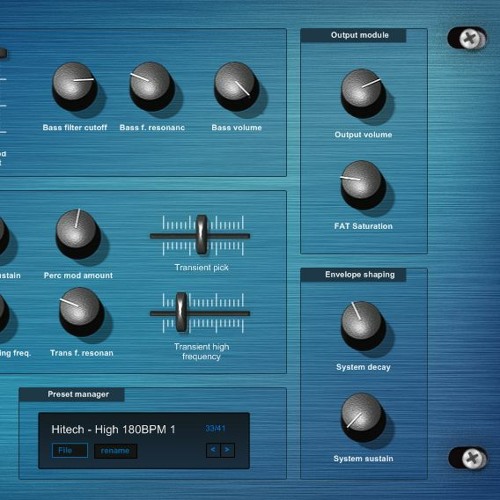Click the Transient pick label
This screenshot has height=500, width=500.
(x=201, y=267)
